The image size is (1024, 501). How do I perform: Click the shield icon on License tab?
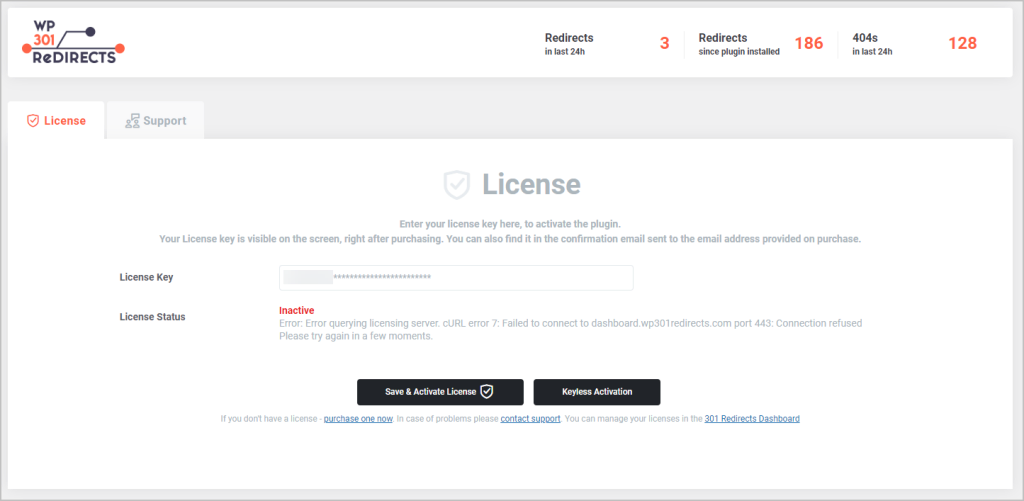(x=33, y=121)
